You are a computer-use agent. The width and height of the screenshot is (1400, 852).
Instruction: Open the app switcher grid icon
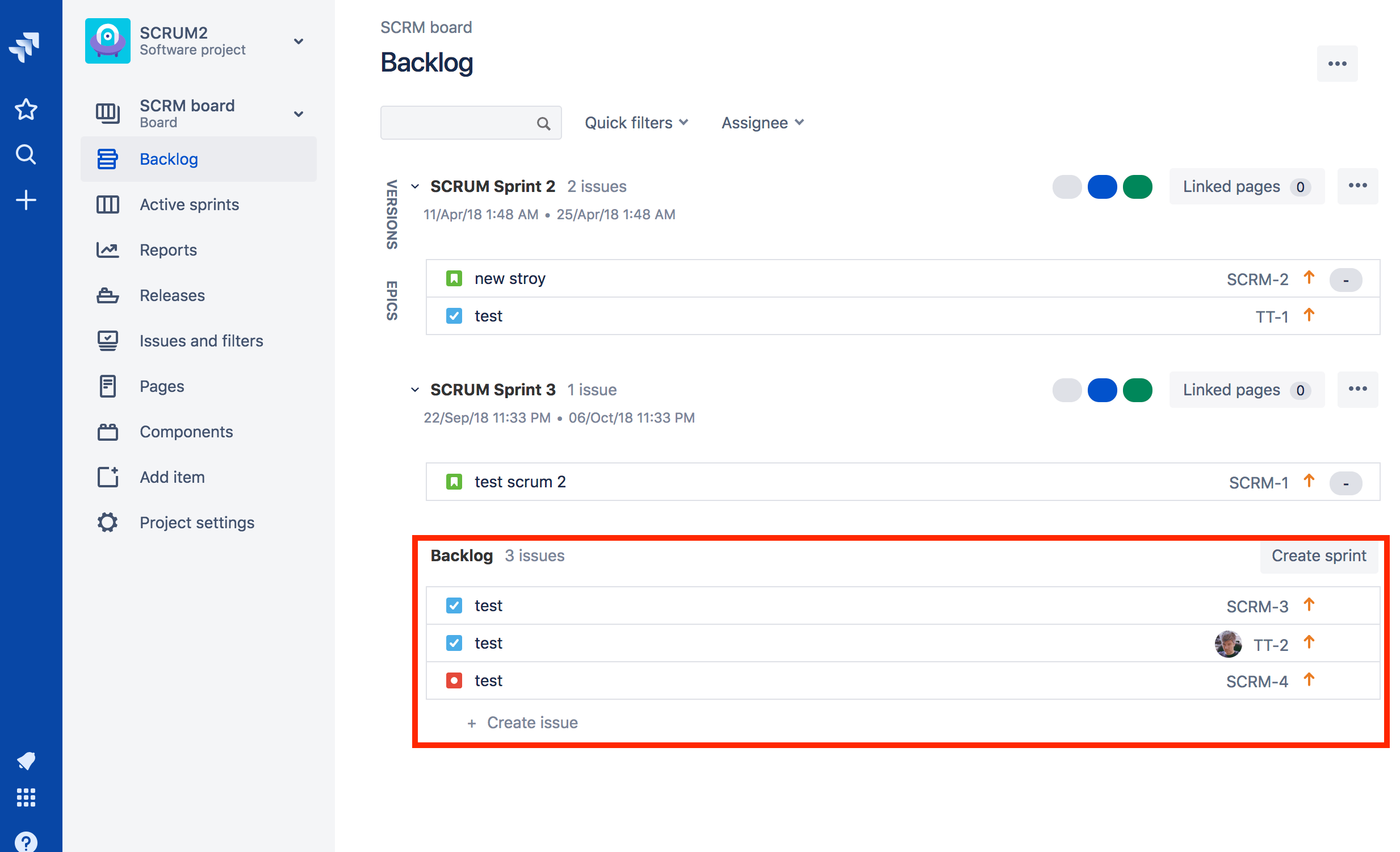pyautogui.click(x=26, y=797)
